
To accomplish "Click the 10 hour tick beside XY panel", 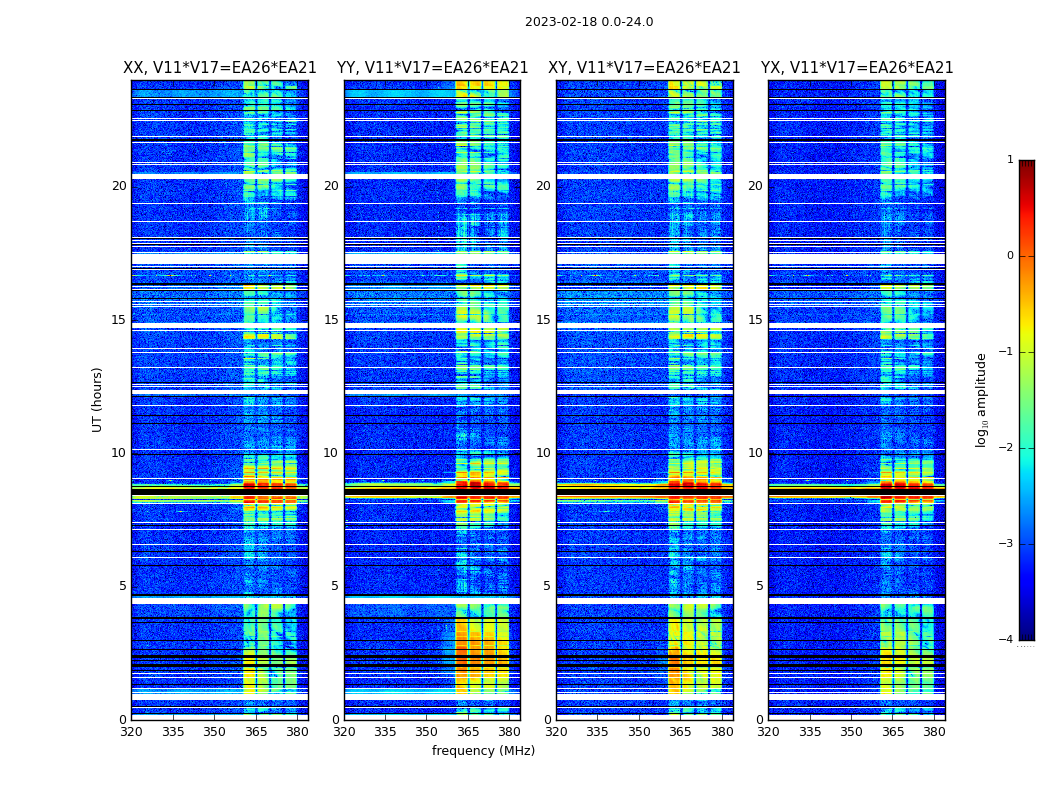I will pos(543,453).
